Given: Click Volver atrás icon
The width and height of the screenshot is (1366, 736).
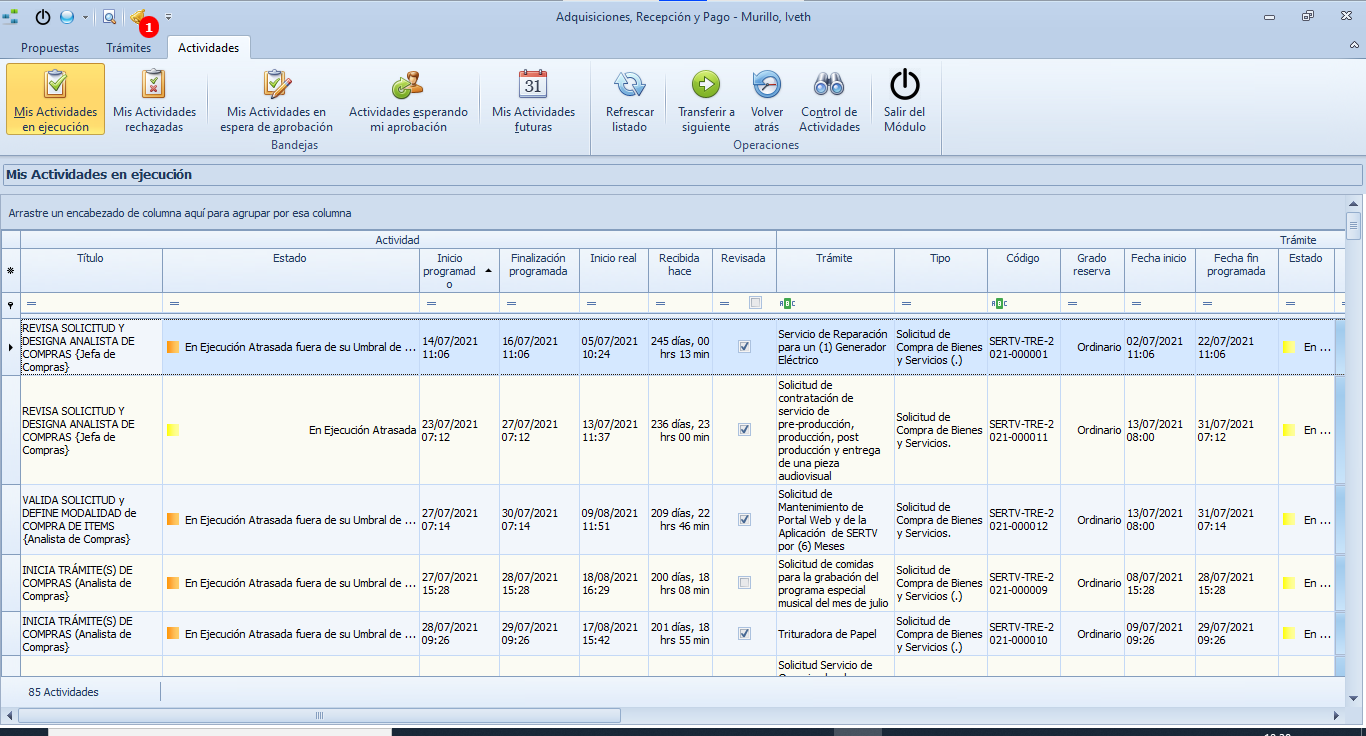Looking at the screenshot, I should click(x=767, y=84).
